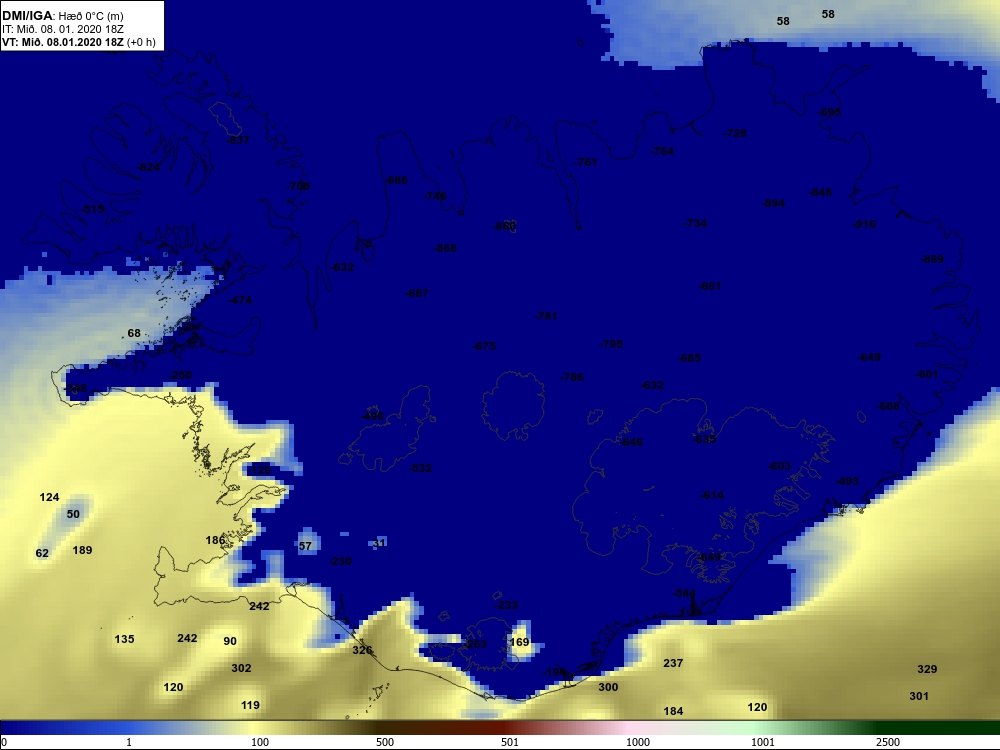Click the value 124 on the map
The image size is (1000, 750).
tap(49, 497)
